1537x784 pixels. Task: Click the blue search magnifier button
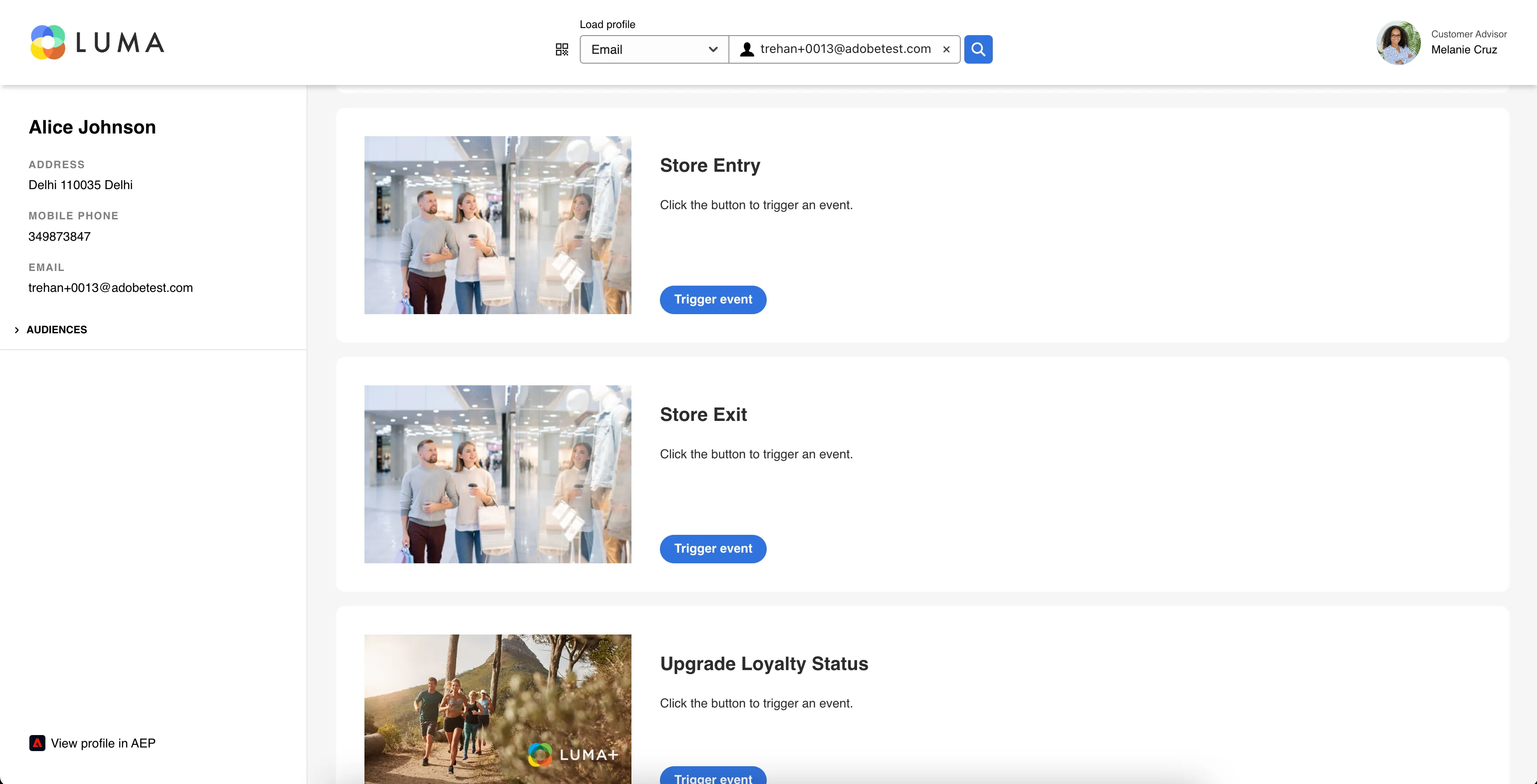978,49
